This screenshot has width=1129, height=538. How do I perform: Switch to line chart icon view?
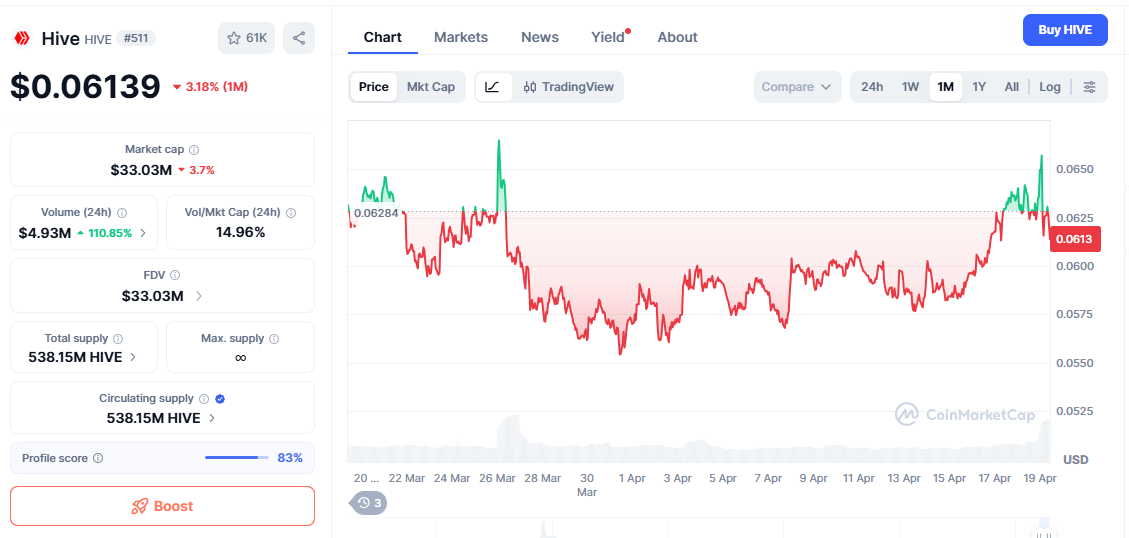(492, 87)
